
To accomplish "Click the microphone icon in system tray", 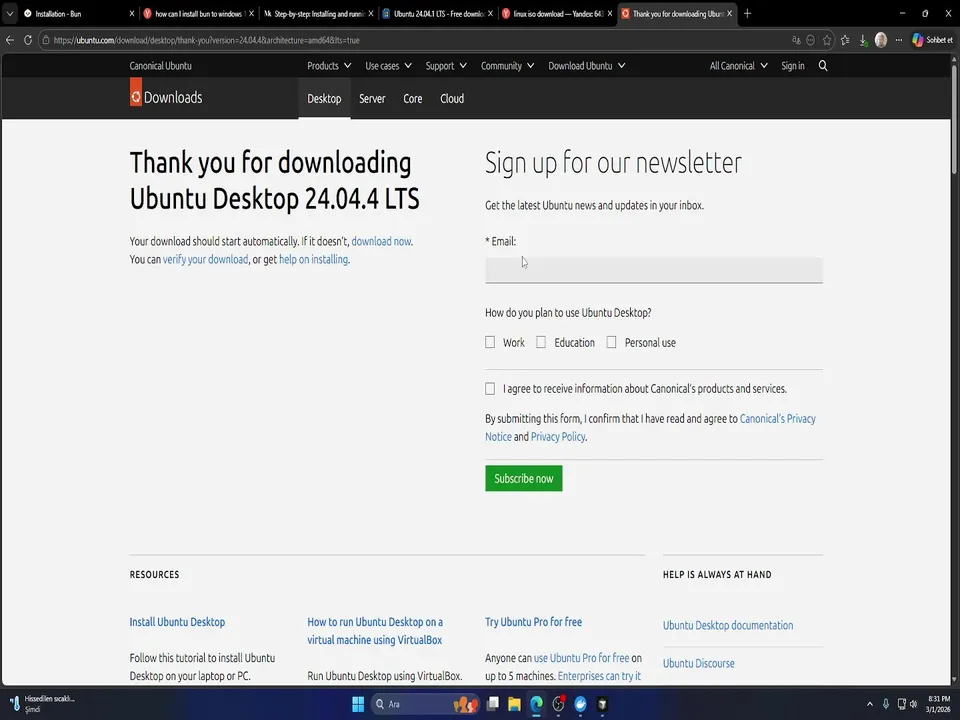I will [x=885, y=704].
